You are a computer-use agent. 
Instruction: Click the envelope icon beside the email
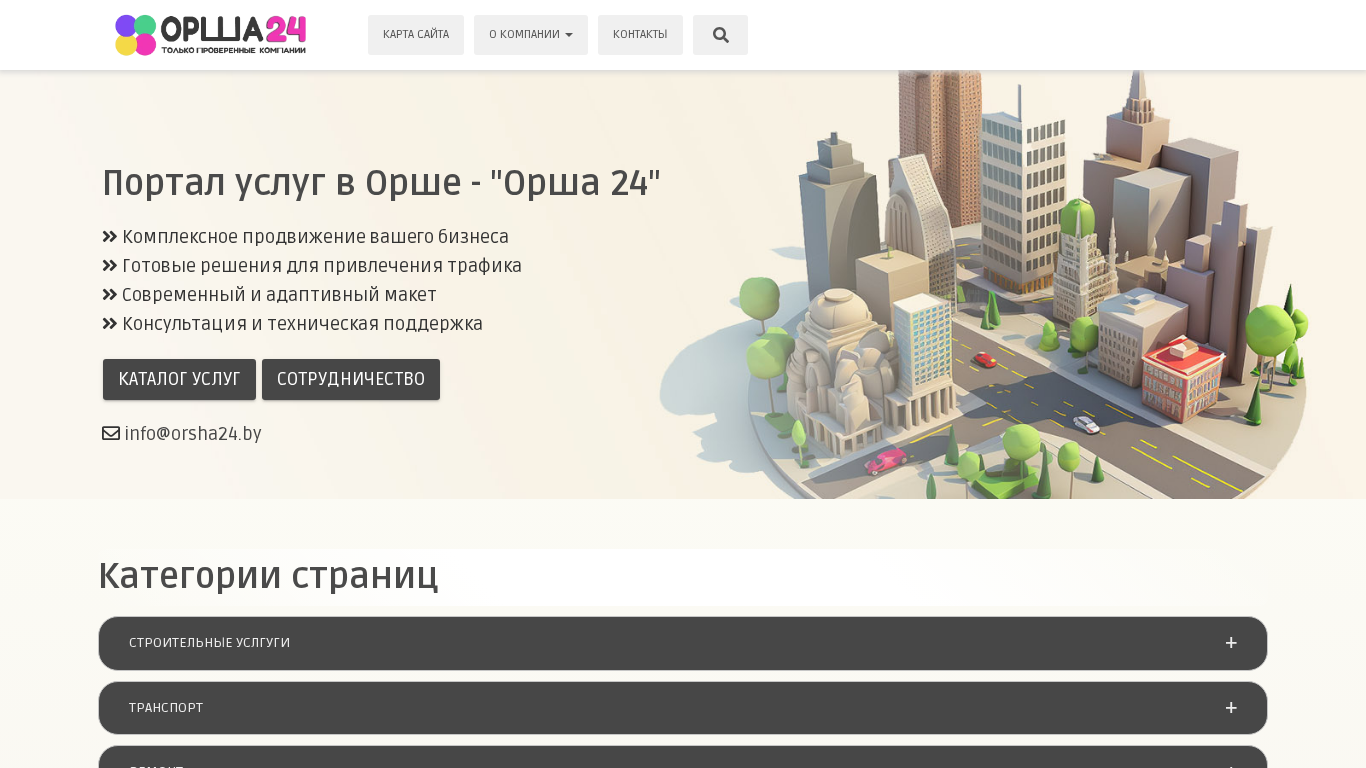111,434
